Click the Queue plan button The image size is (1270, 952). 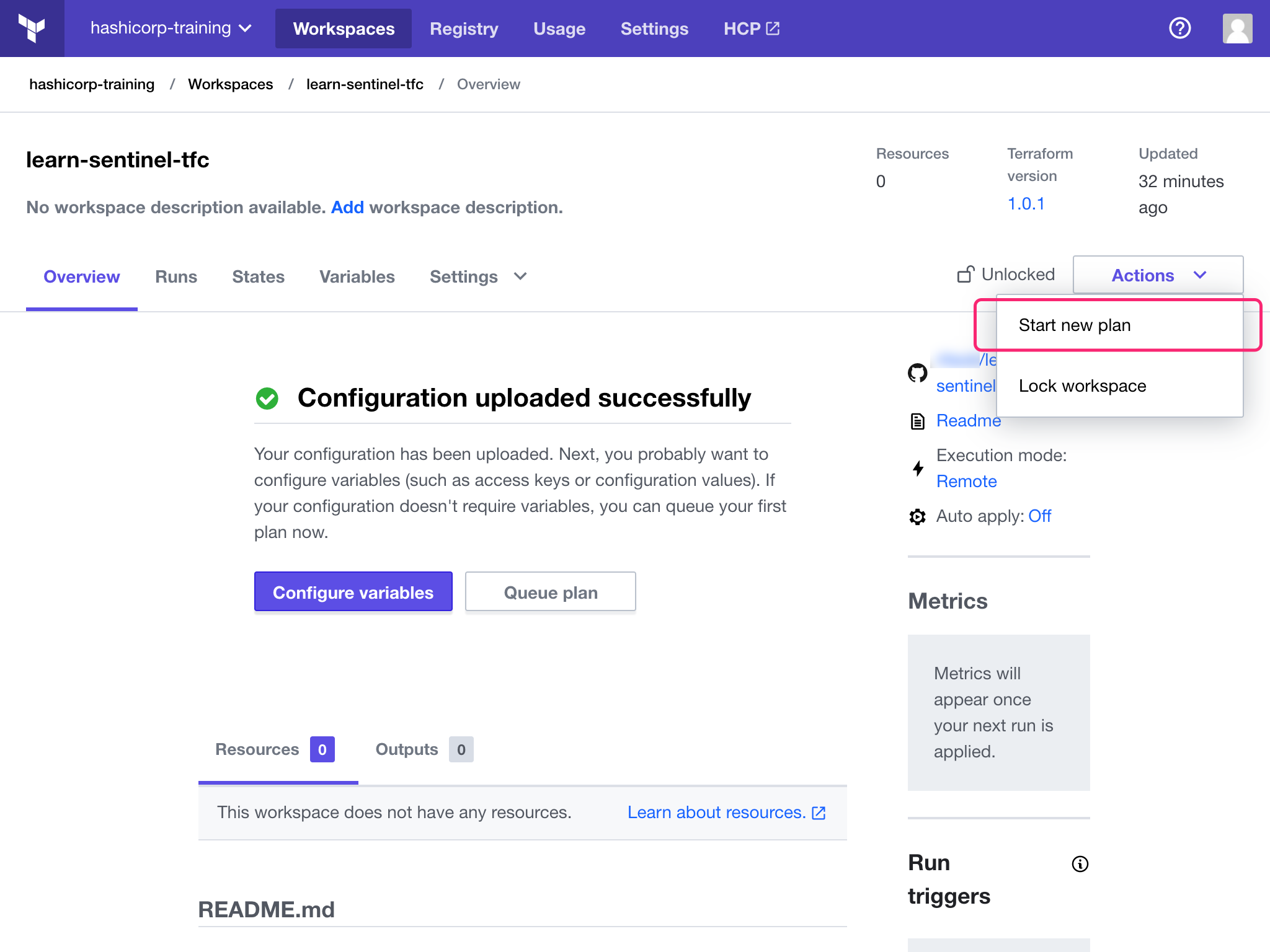pyautogui.click(x=551, y=592)
